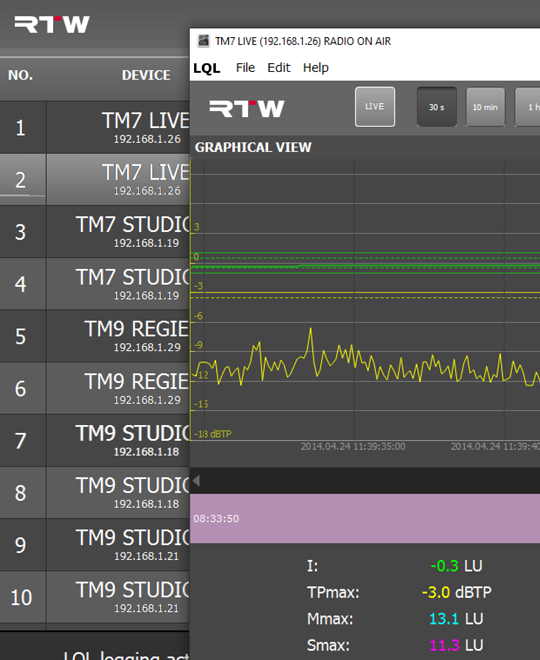The image size is (540, 660).
Task: Select device row 7 TM9 STUDIO
Action: [x=95, y=440]
